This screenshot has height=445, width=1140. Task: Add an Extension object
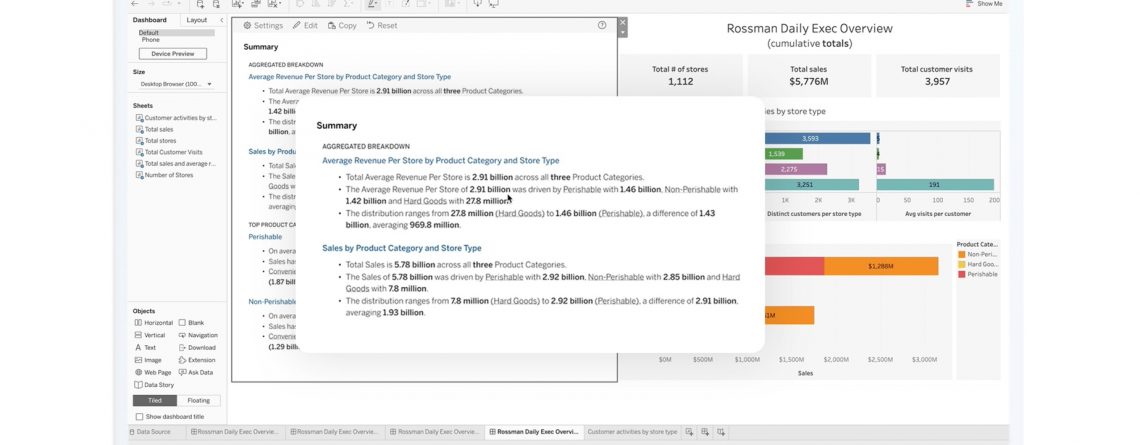point(197,360)
